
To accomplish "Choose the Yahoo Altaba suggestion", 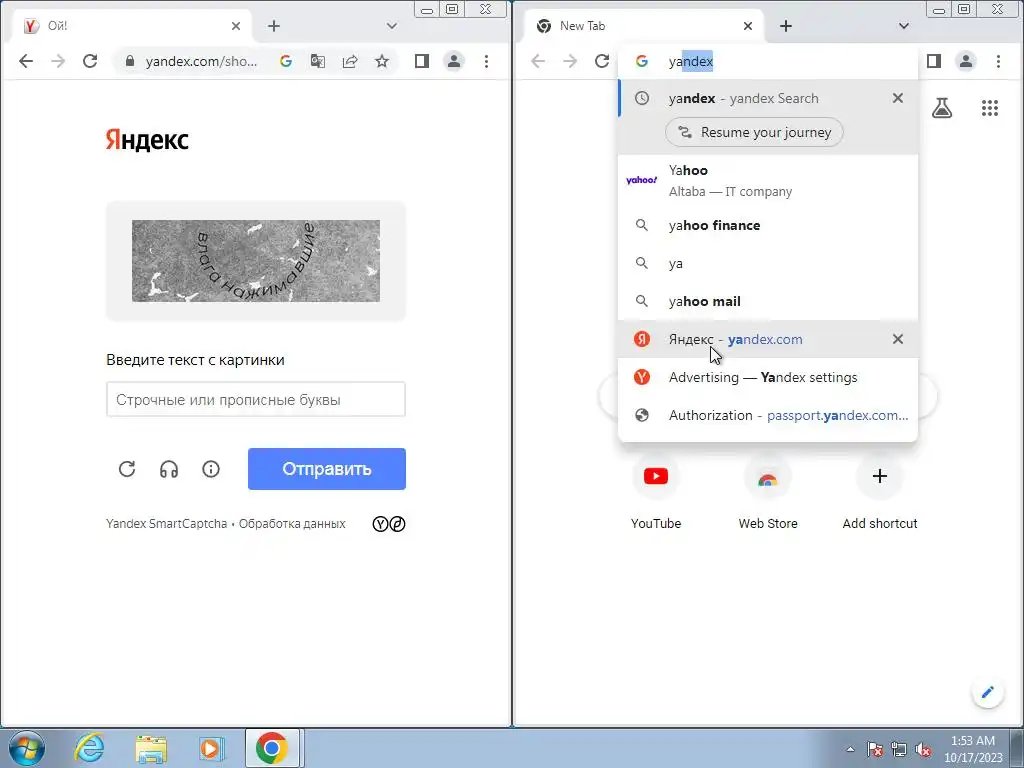I will (x=768, y=180).
